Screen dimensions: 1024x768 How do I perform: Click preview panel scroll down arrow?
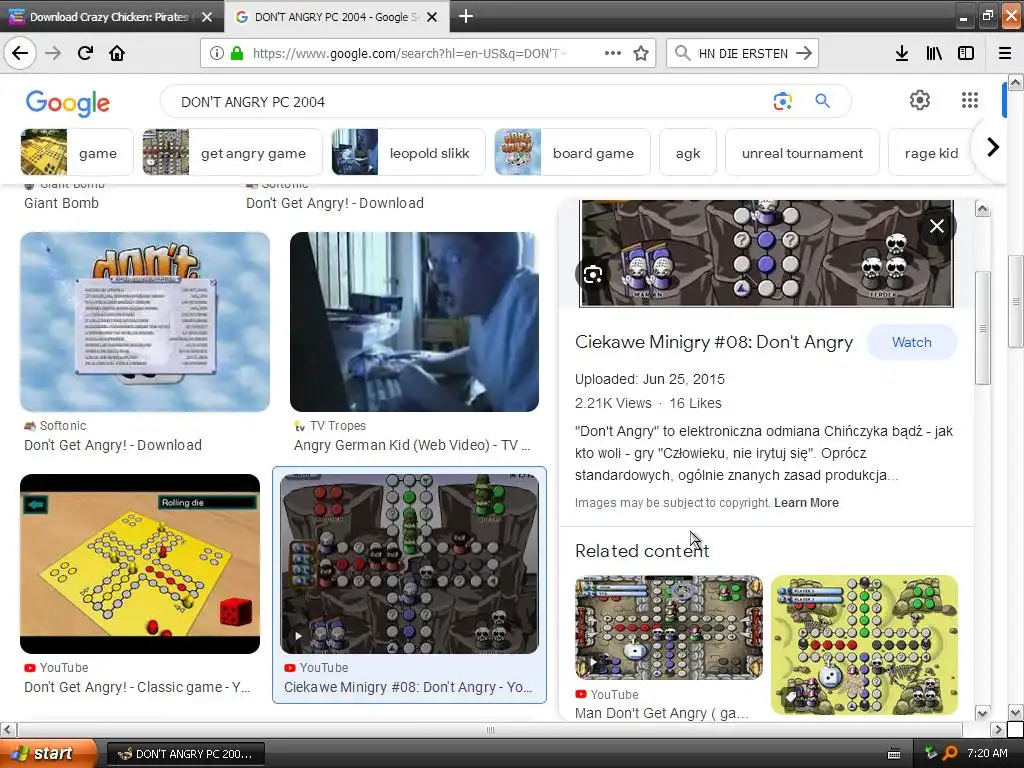pos(982,712)
